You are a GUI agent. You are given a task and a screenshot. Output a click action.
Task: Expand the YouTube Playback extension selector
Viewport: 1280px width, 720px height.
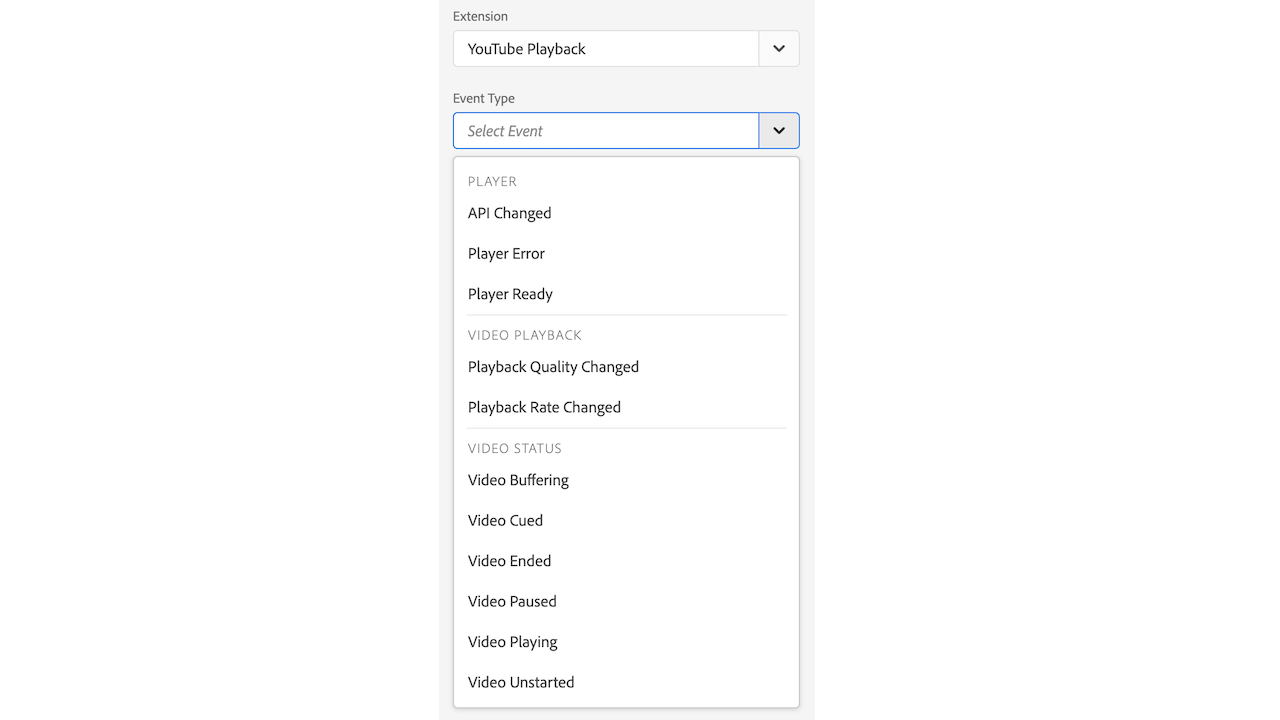point(778,48)
